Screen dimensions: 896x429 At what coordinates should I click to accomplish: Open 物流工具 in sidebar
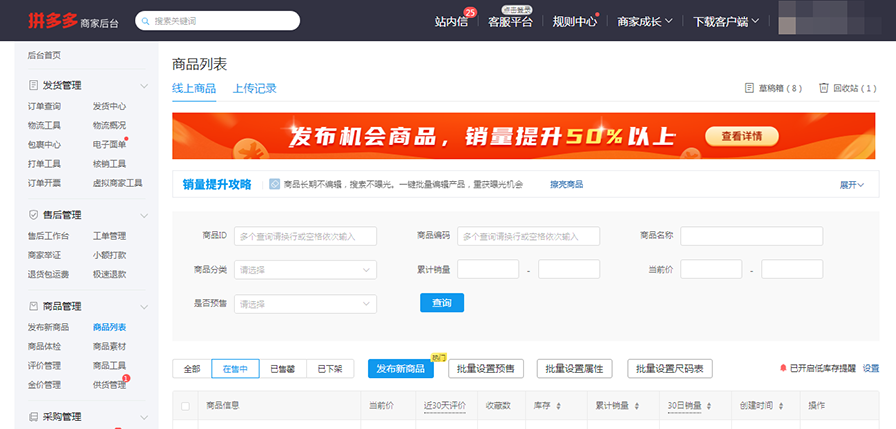(44, 125)
